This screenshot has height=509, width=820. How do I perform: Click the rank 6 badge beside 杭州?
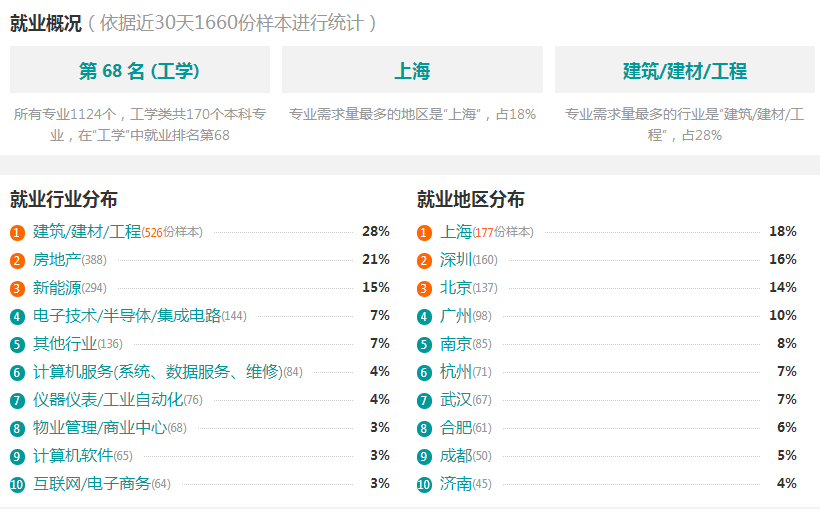tap(424, 372)
